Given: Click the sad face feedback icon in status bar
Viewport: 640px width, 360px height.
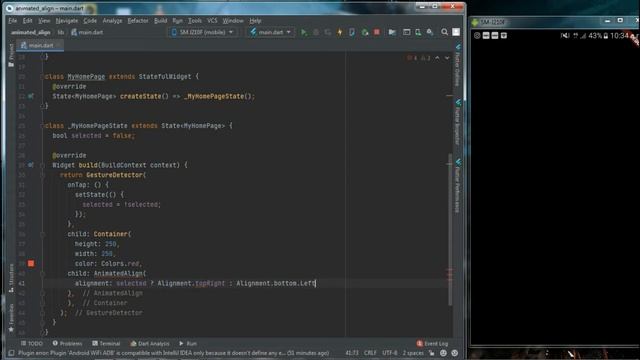Looking at the screenshot, I should 455,353.
